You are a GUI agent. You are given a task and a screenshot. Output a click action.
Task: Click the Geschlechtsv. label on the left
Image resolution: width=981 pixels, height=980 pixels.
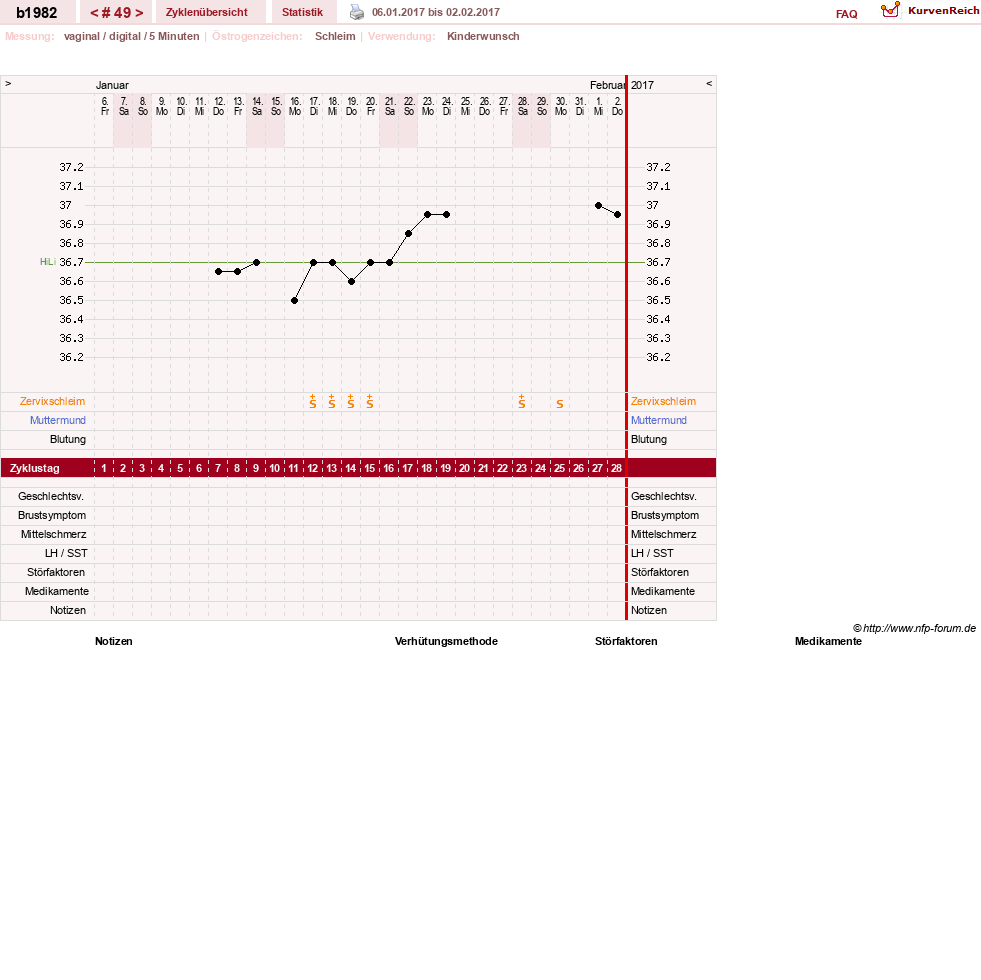click(x=51, y=496)
